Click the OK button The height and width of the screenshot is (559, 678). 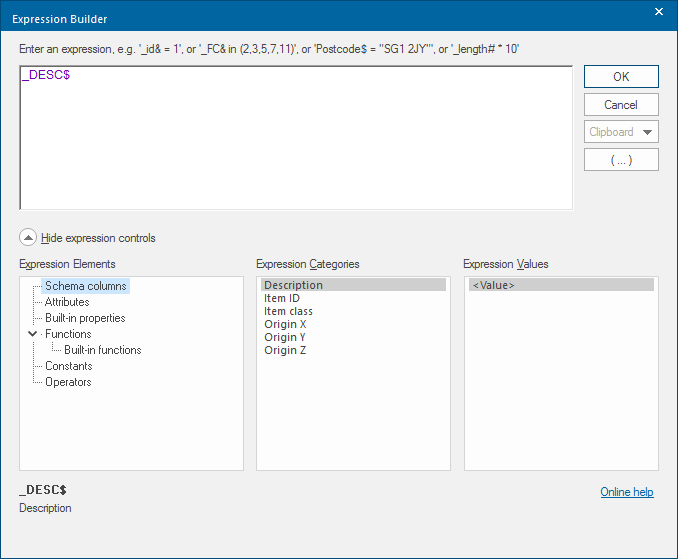(621, 77)
